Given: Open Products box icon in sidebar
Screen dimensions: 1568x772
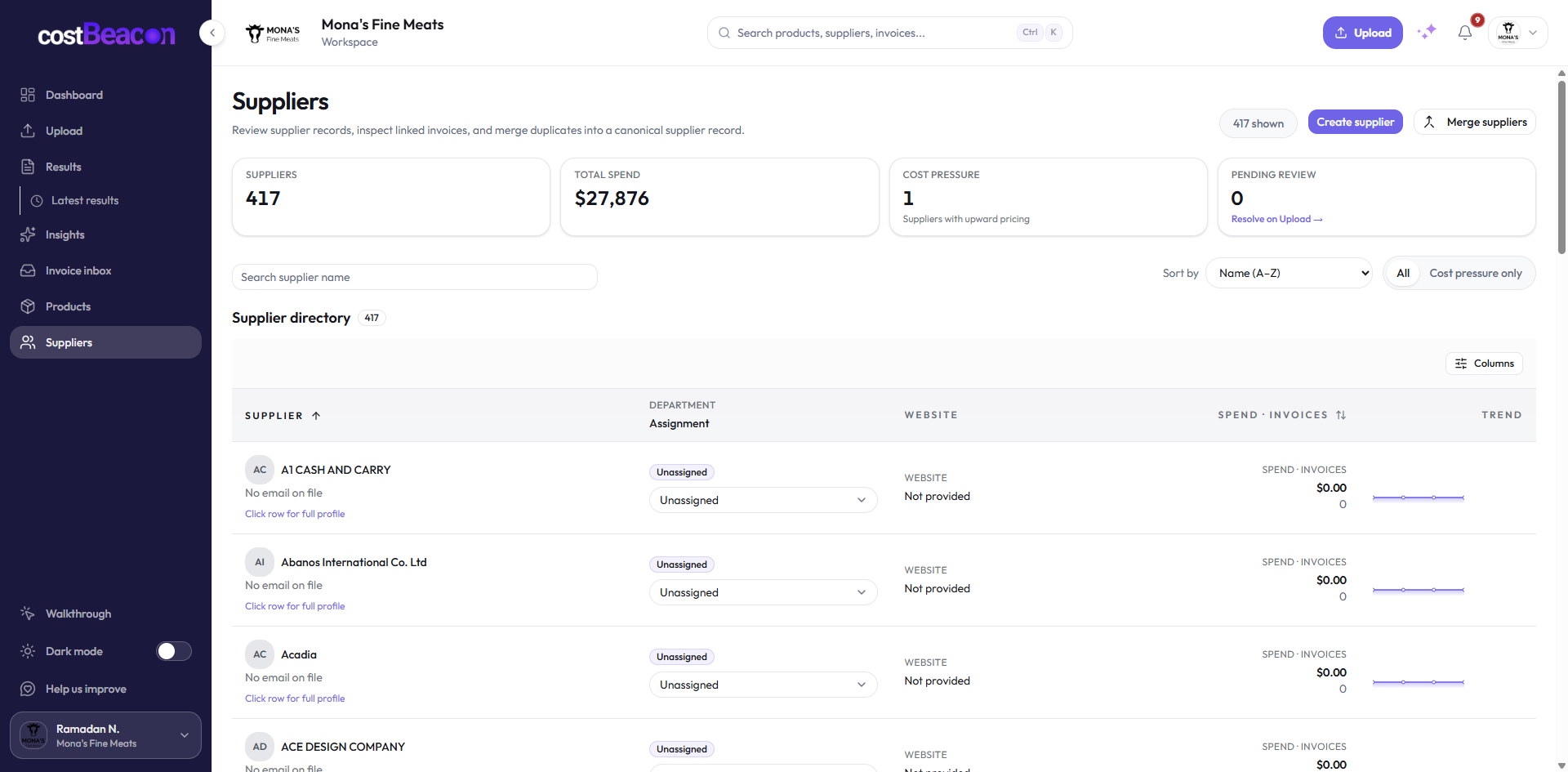Looking at the screenshot, I should tap(28, 306).
